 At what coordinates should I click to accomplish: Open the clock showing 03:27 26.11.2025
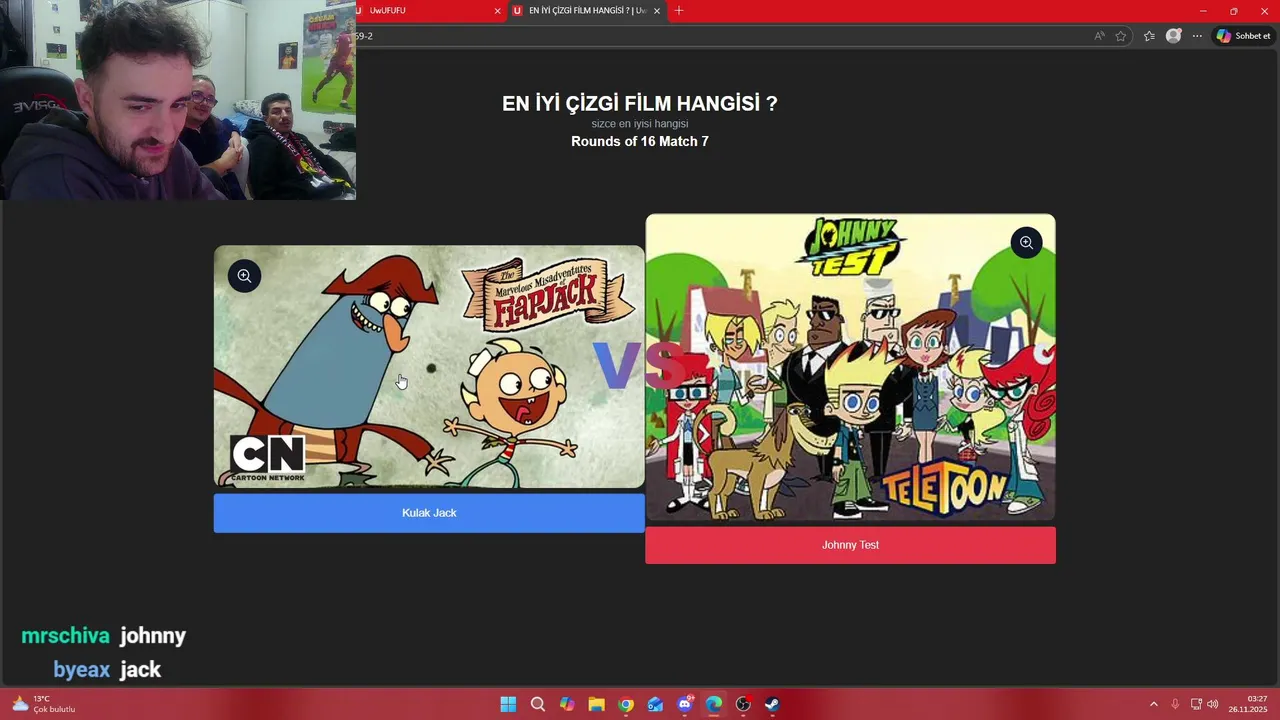1249,704
